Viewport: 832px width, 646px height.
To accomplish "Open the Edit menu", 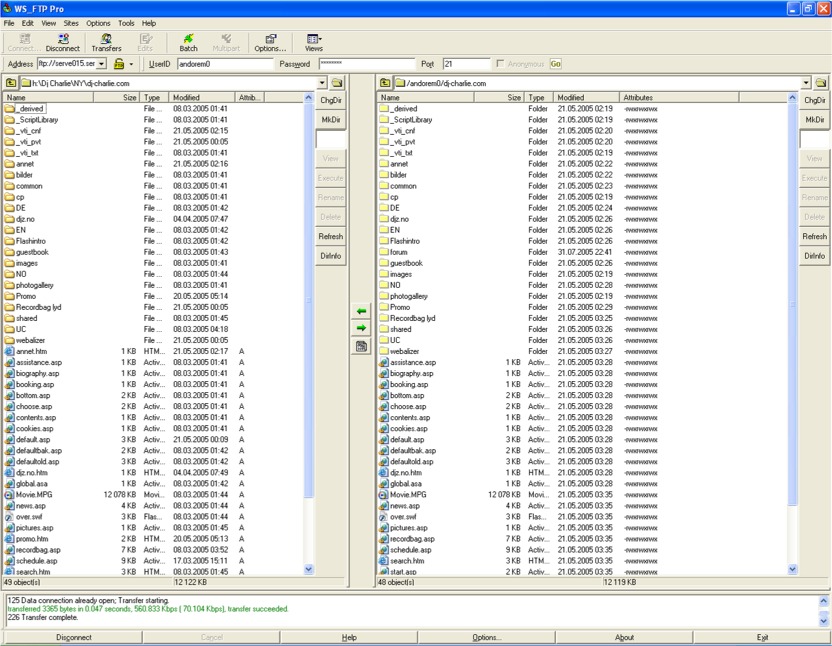I will [28, 23].
